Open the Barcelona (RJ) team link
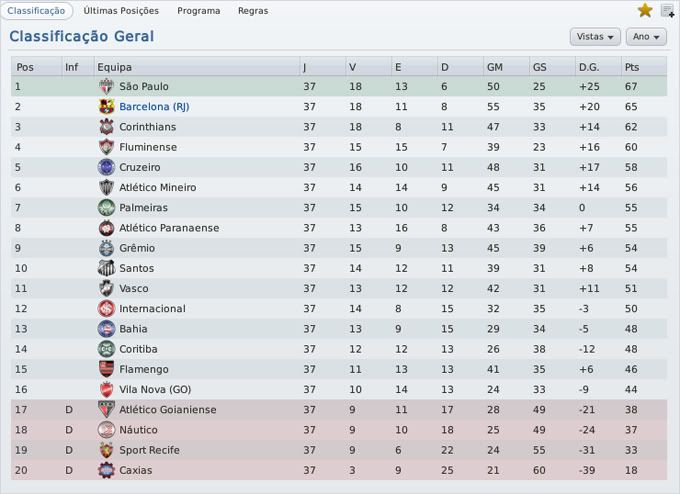Screen dimensions: 680x494 [154, 107]
